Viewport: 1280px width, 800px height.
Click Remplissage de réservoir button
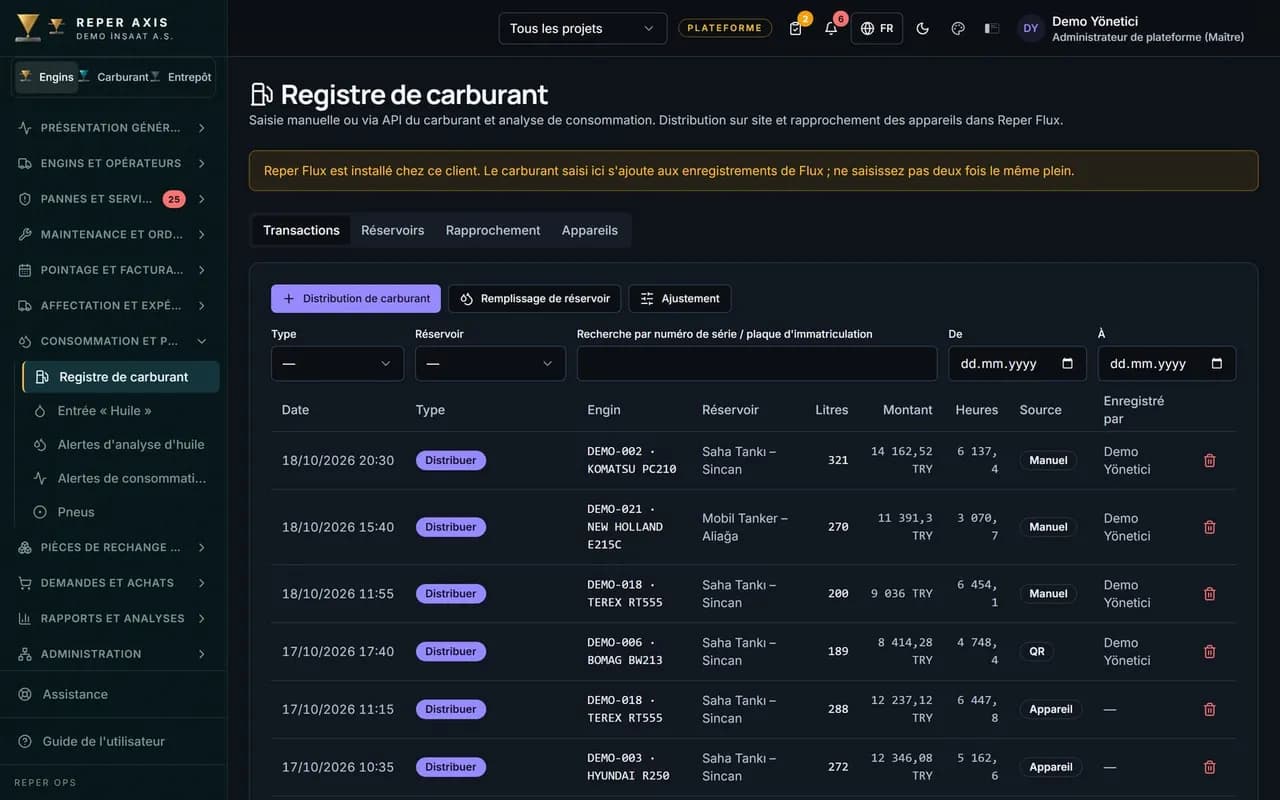click(535, 298)
